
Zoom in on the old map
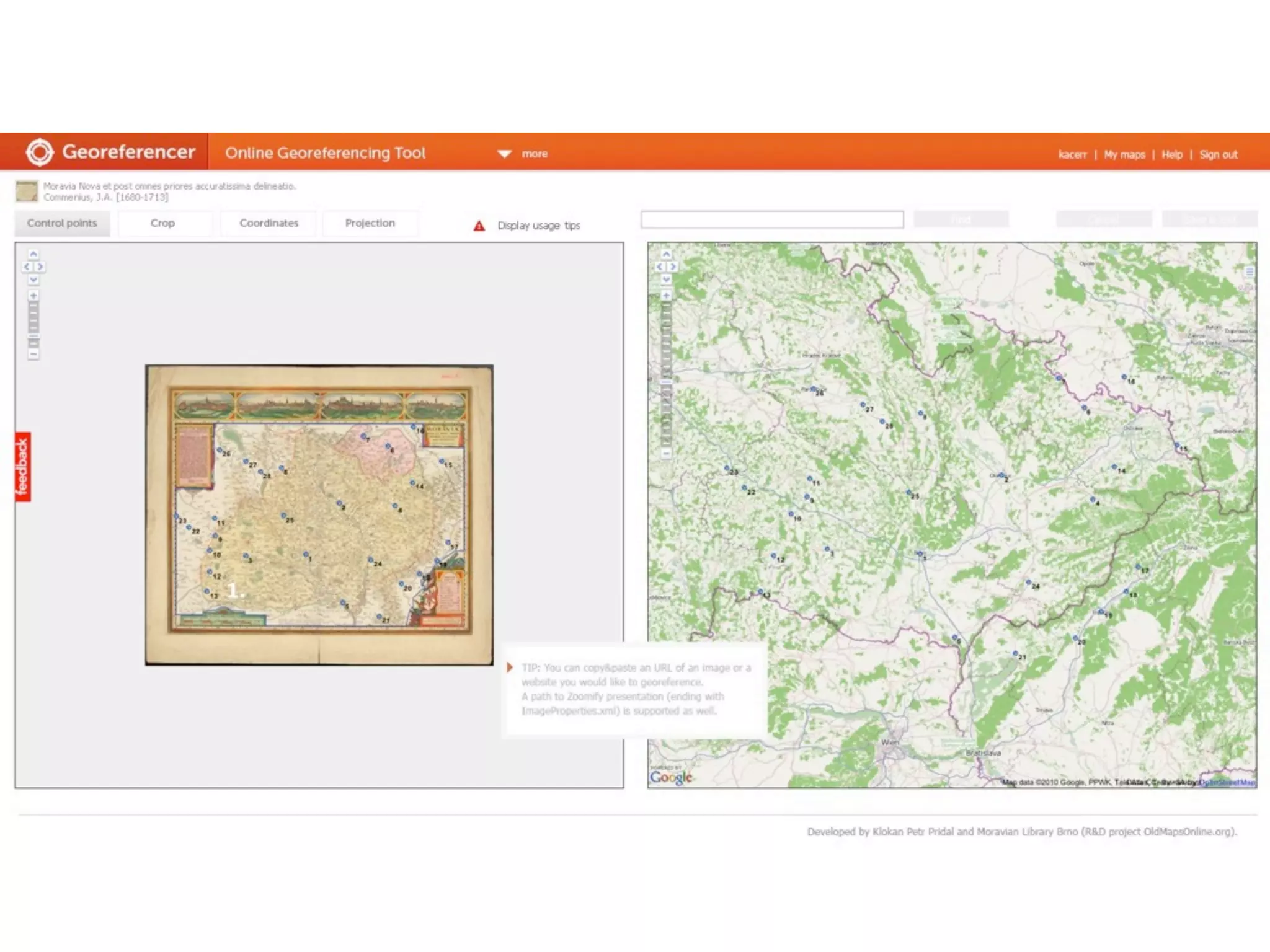33,296
